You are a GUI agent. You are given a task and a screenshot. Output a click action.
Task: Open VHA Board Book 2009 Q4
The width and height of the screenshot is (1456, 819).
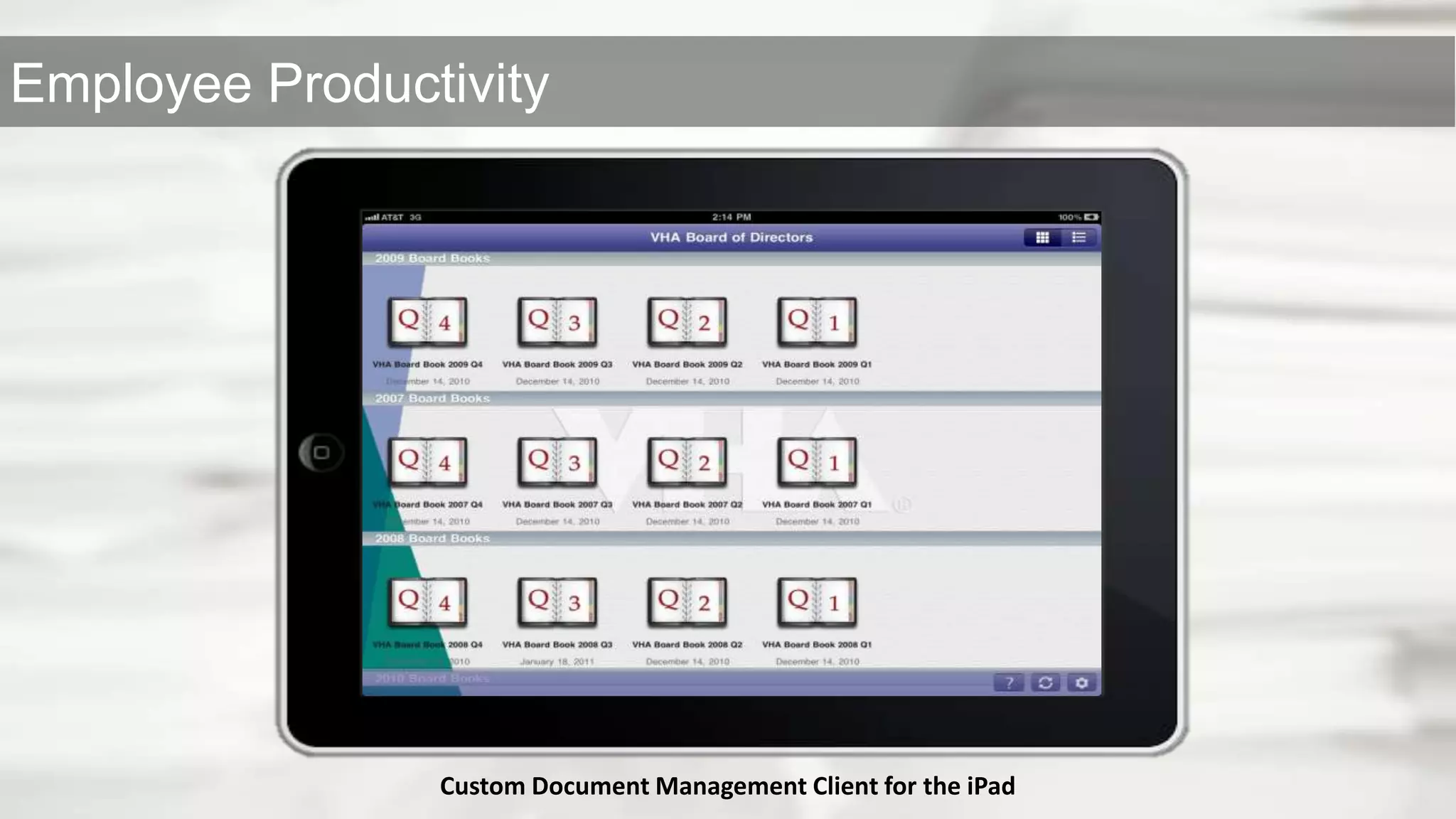[x=427, y=322]
